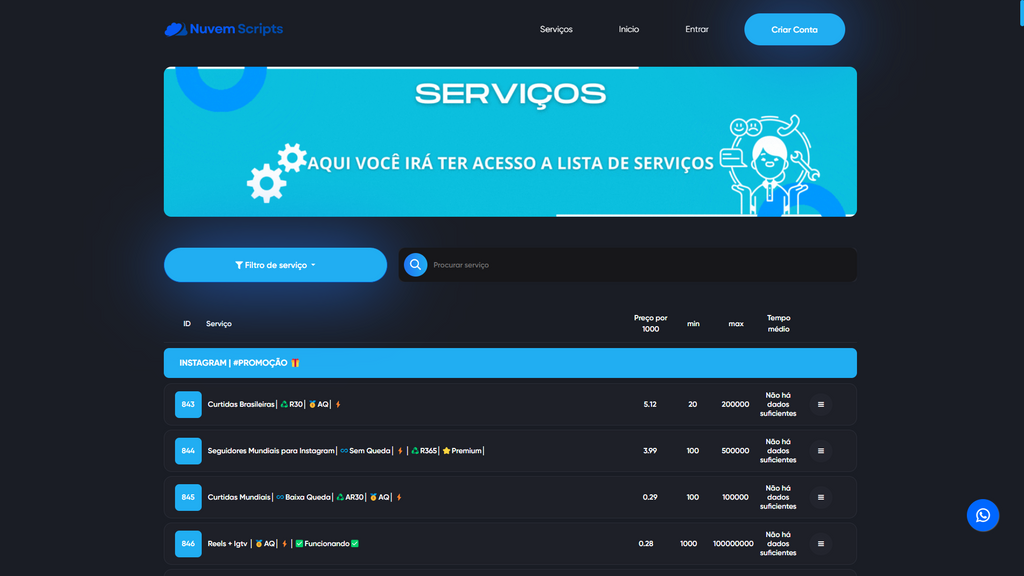Select Serviços in the top navigation
1024x576 pixels.
pyautogui.click(x=556, y=29)
